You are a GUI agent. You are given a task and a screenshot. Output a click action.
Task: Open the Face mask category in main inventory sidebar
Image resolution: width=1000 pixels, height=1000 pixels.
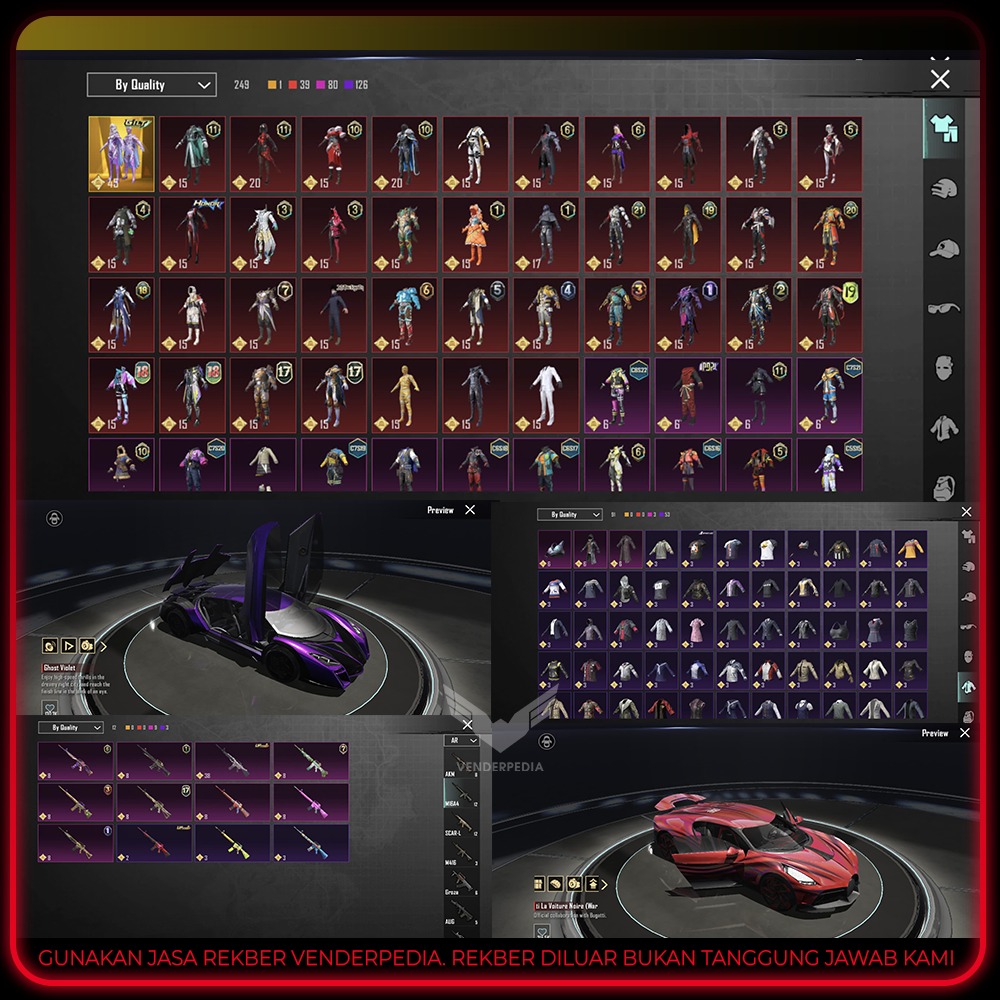[944, 368]
